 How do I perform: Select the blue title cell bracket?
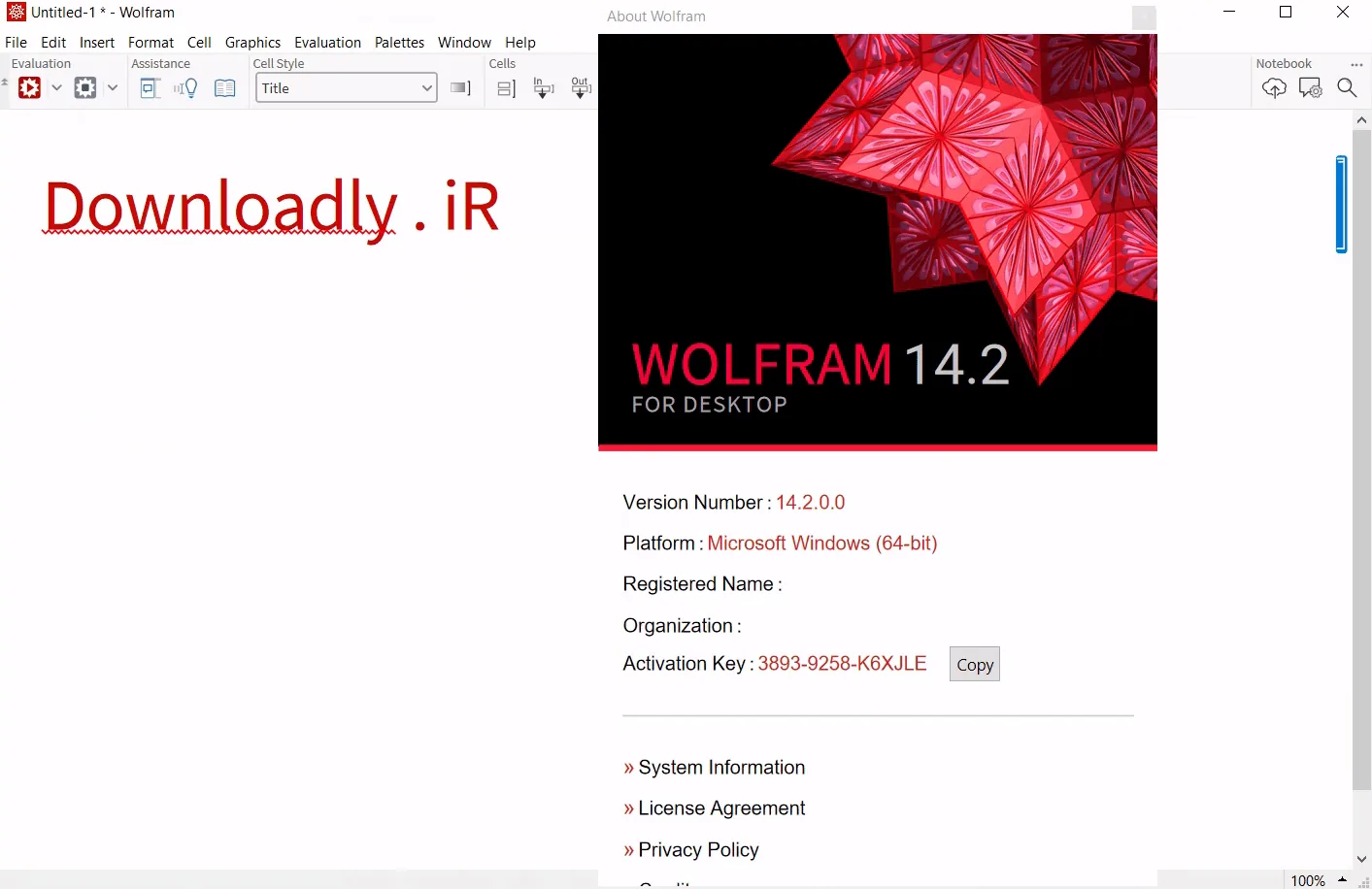click(x=1342, y=204)
